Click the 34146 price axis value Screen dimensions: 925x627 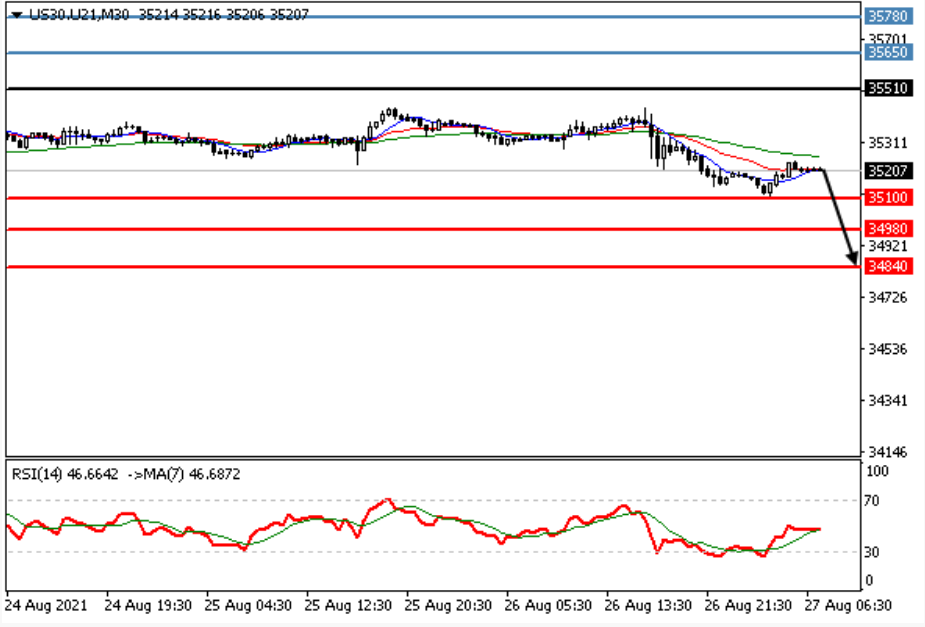click(888, 452)
